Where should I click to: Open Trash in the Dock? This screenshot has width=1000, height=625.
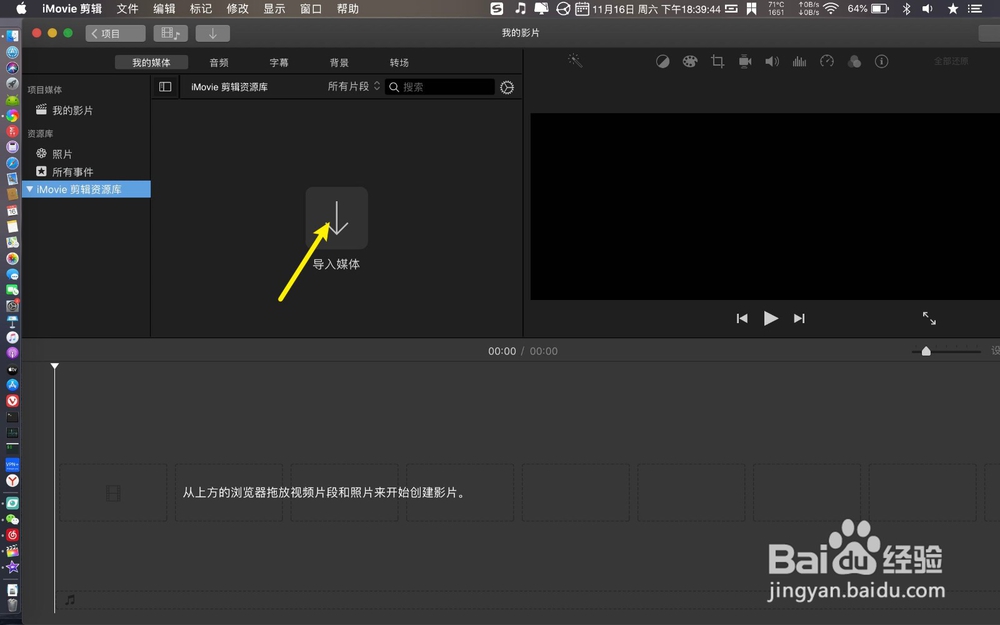[x=12, y=605]
